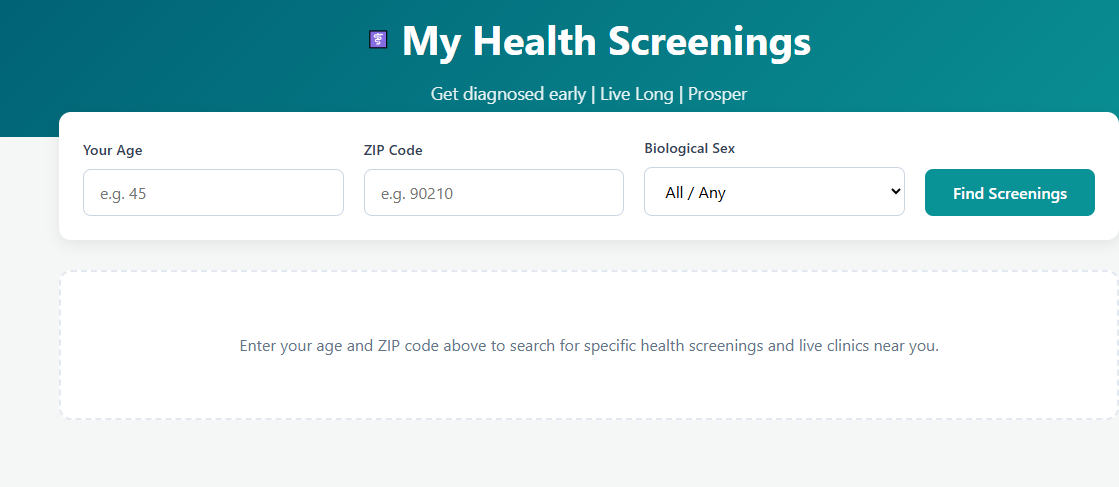Click the empty dashed results box below instruction text
Screen dimensions: 1119x487
tap(589, 389)
